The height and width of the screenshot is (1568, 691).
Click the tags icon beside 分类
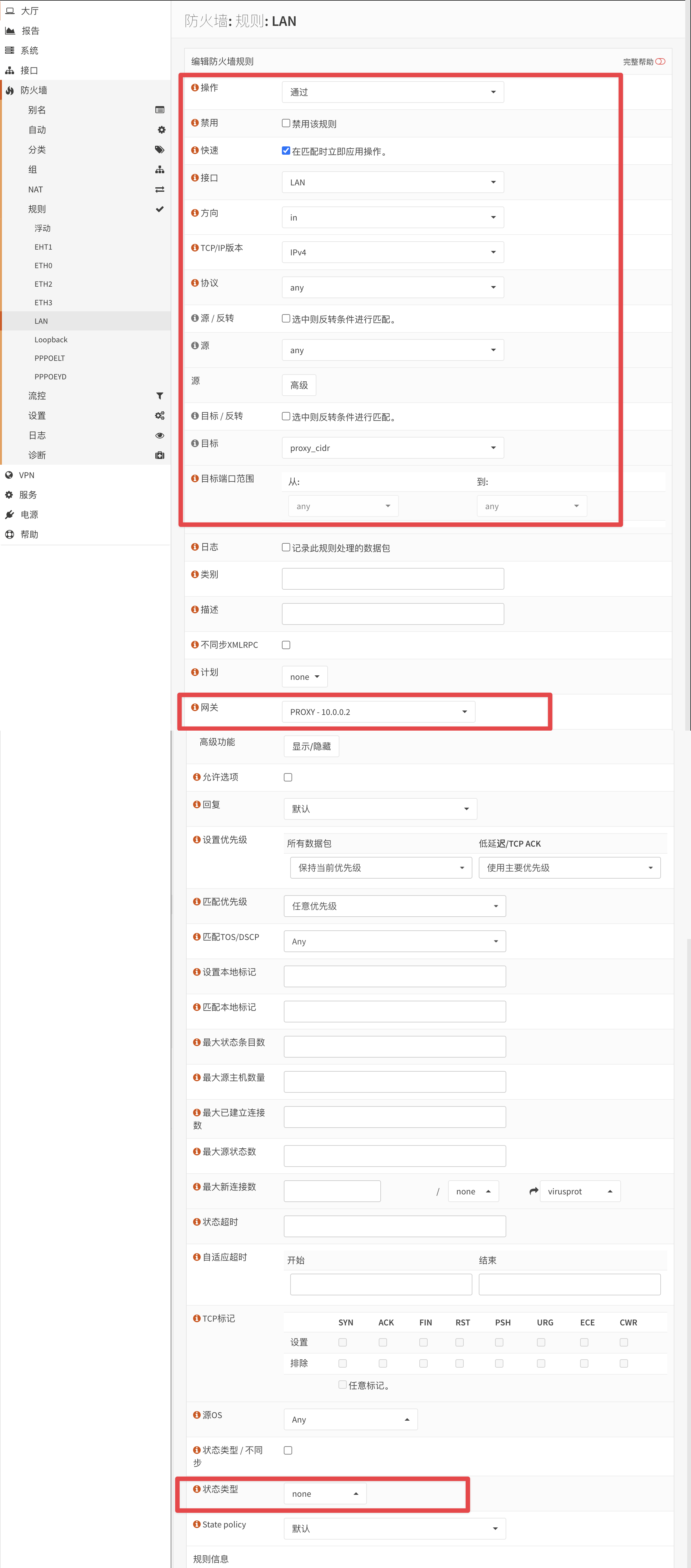coord(159,150)
